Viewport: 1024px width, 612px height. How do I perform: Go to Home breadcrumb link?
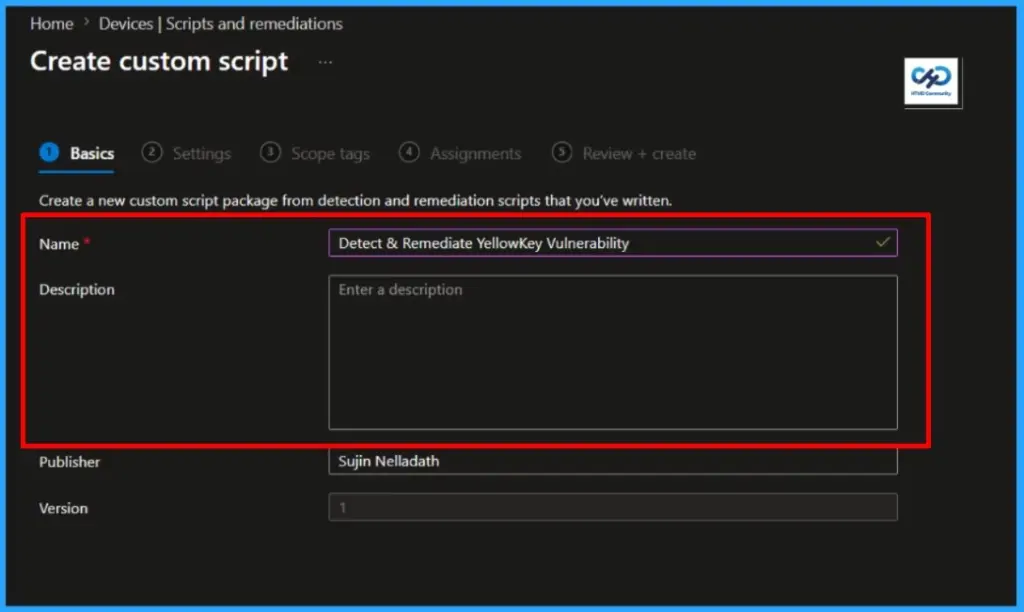tap(52, 24)
